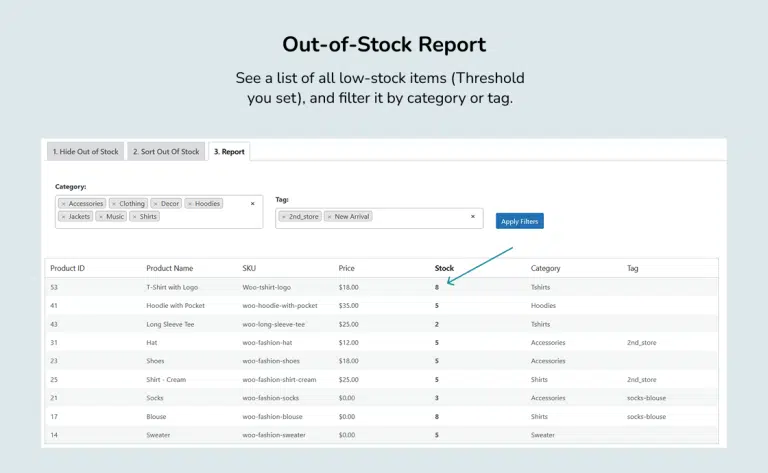Click product ID 14
Viewport: 768px width, 473px height.
coord(54,435)
